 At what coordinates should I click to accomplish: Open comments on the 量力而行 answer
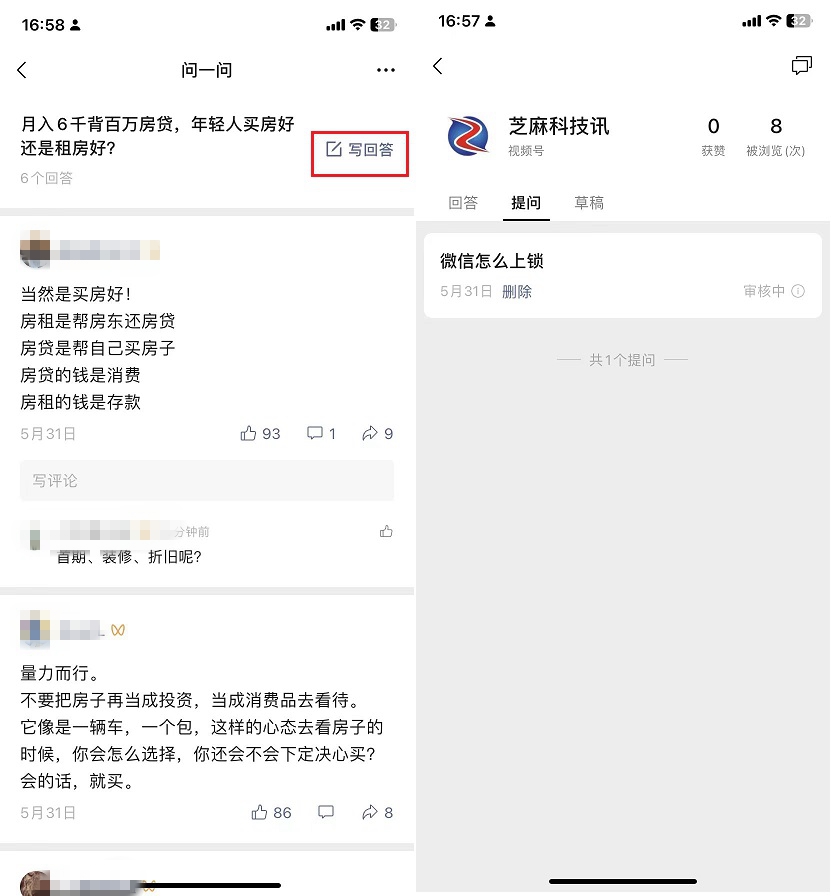(326, 813)
